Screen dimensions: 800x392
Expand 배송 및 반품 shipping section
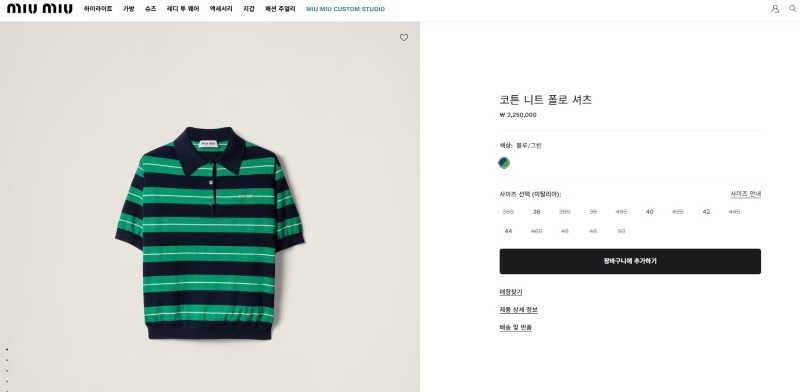point(515,328)
